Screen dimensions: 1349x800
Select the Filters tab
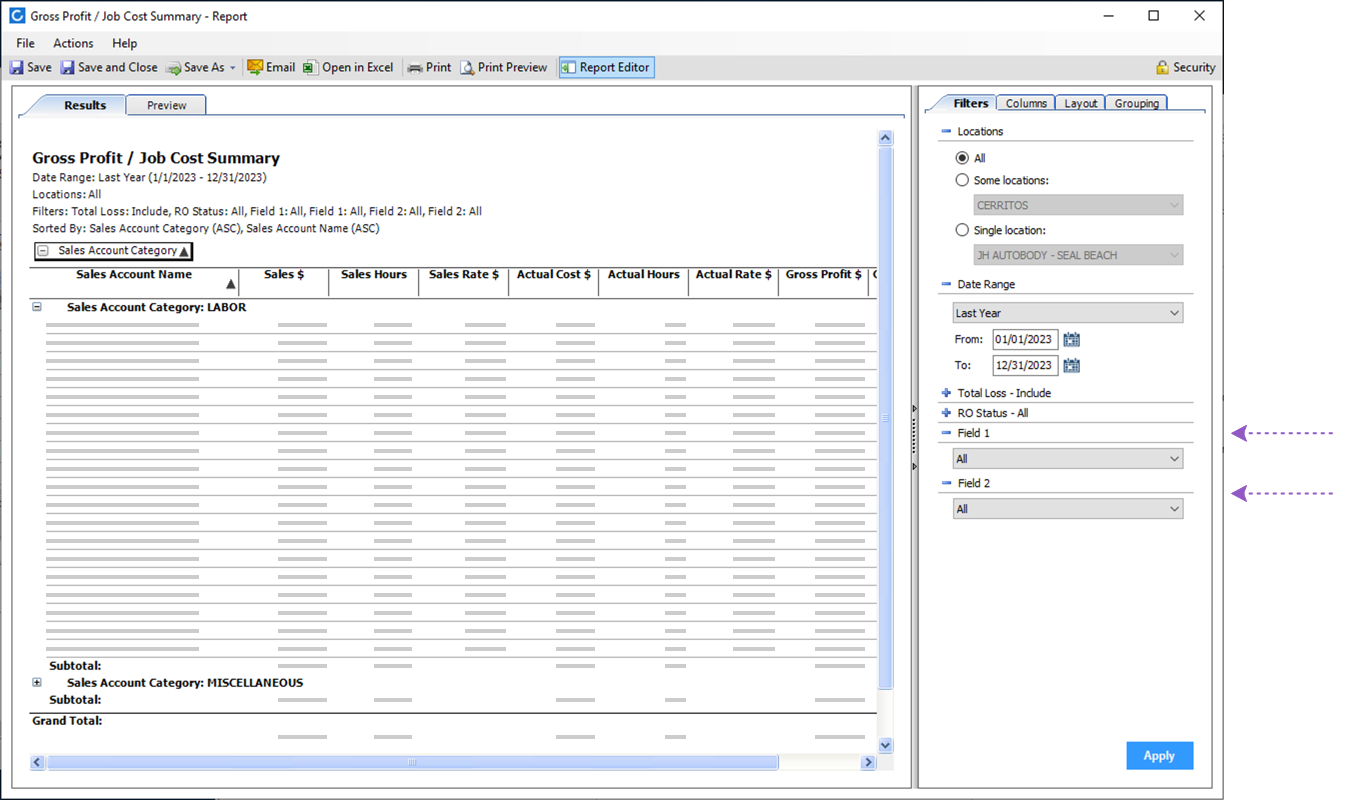[970, 103]
